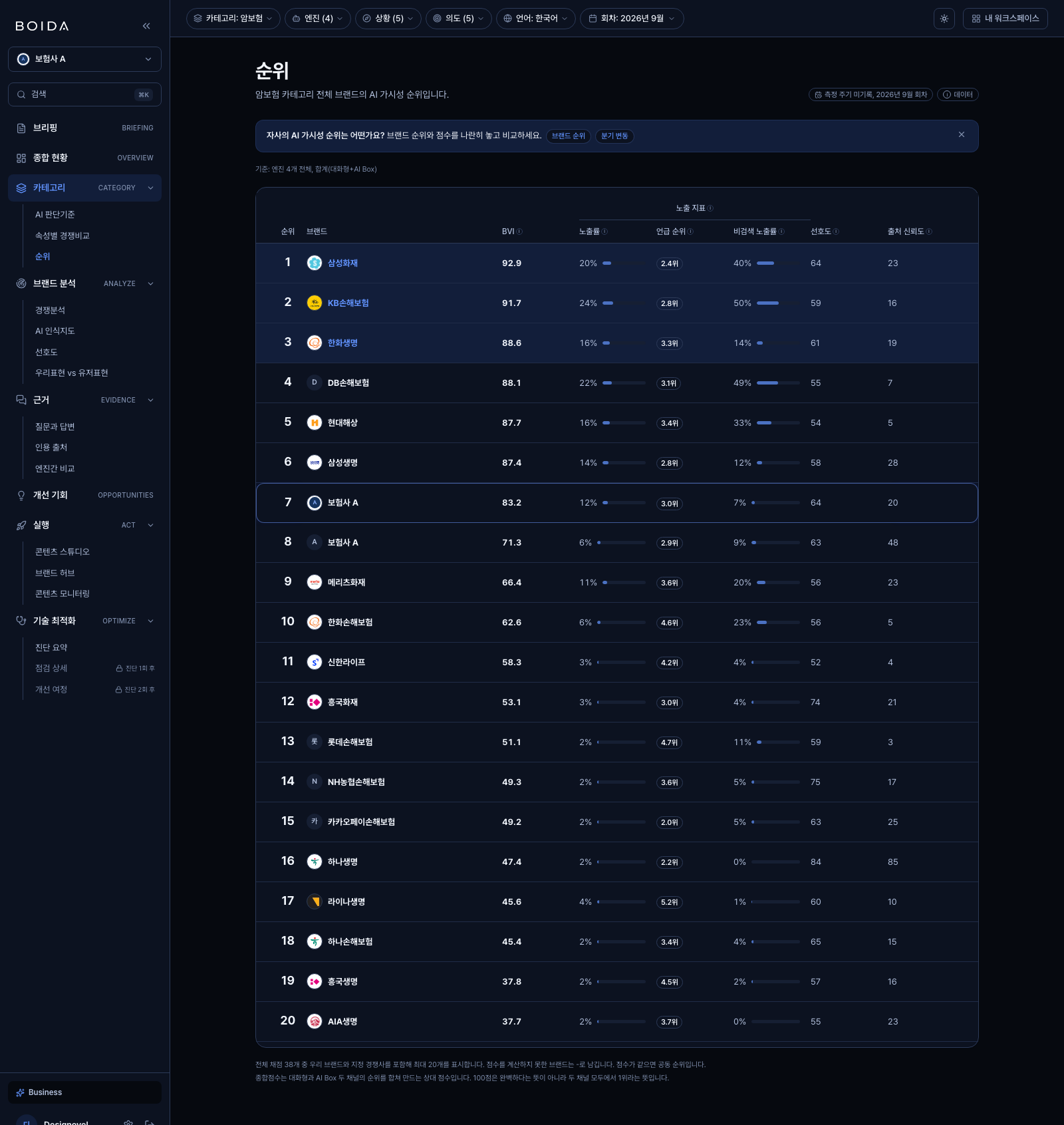Image resolution: width=1064 pixels, height=1125 pixels.
Task: Click the AIA생명 brand logo
Action: click(x=315, y=1021)
